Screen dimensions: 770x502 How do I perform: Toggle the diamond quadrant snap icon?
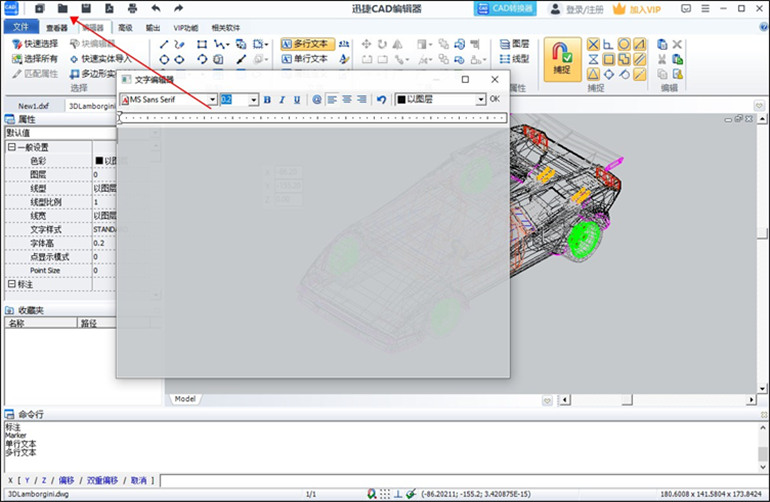click(608, 74)
